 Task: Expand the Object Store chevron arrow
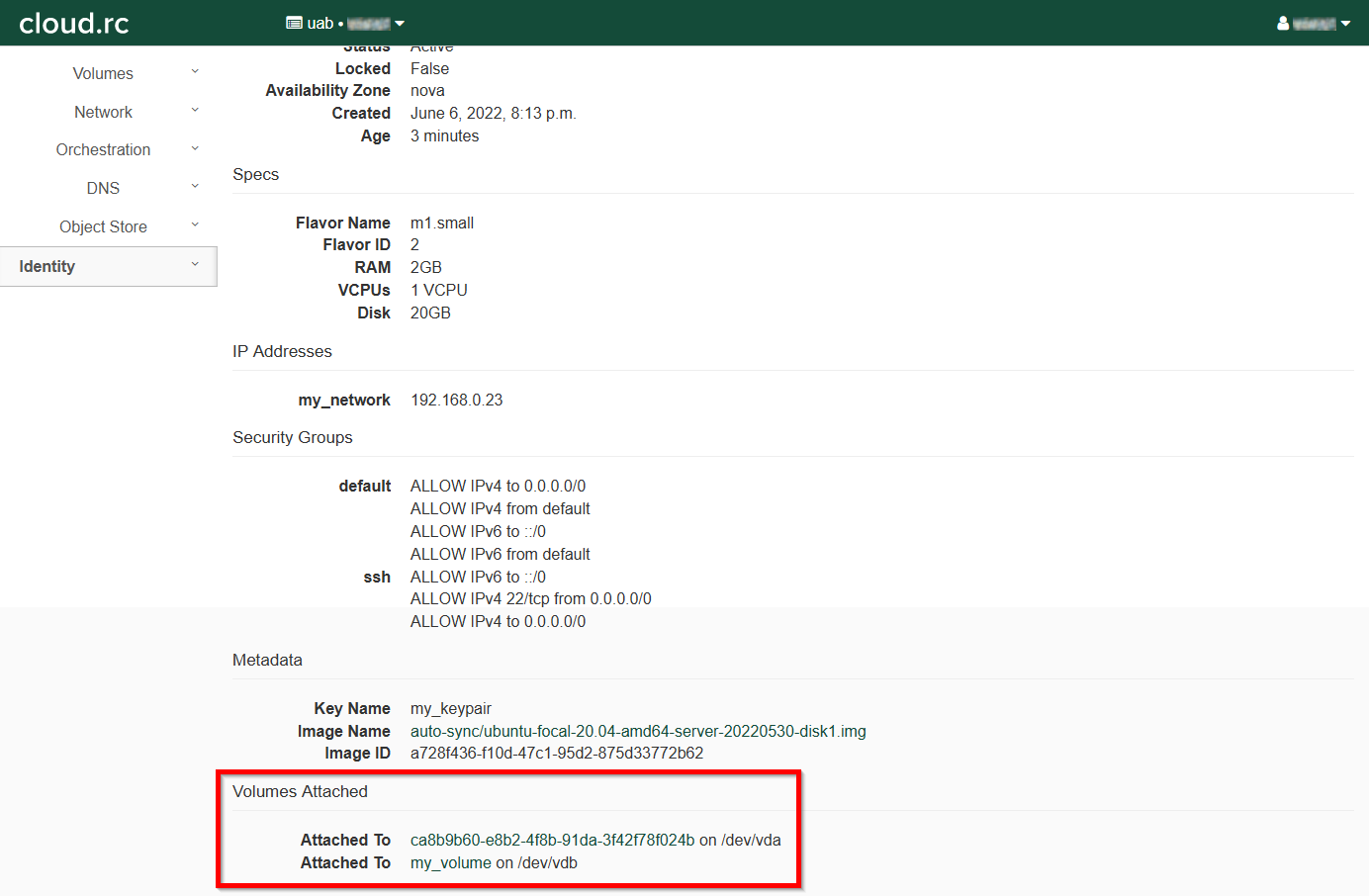point(195,224)
